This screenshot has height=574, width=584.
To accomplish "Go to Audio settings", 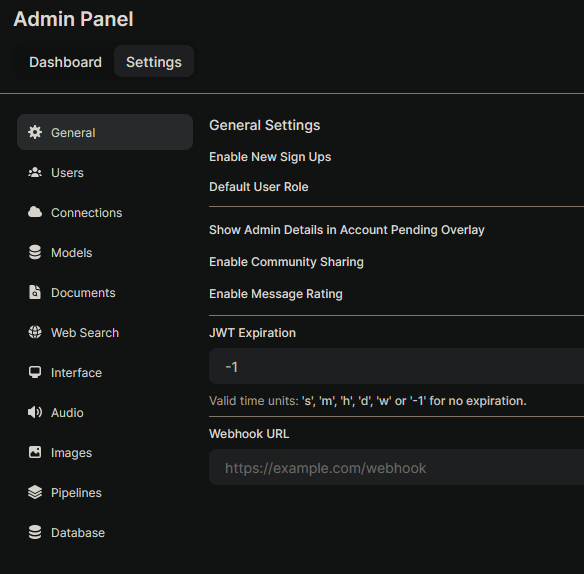I will point(105,412).
